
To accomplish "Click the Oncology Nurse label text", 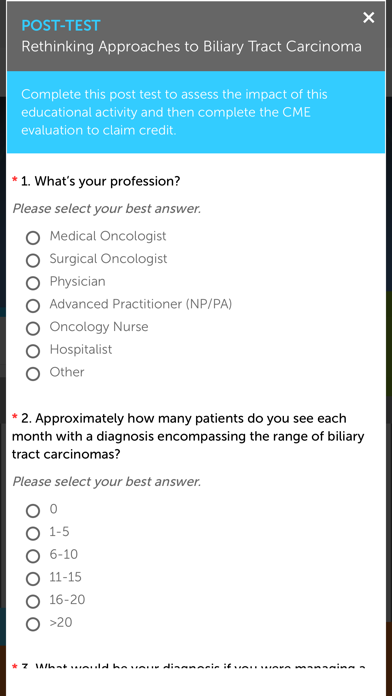I will tap(99, 327).
